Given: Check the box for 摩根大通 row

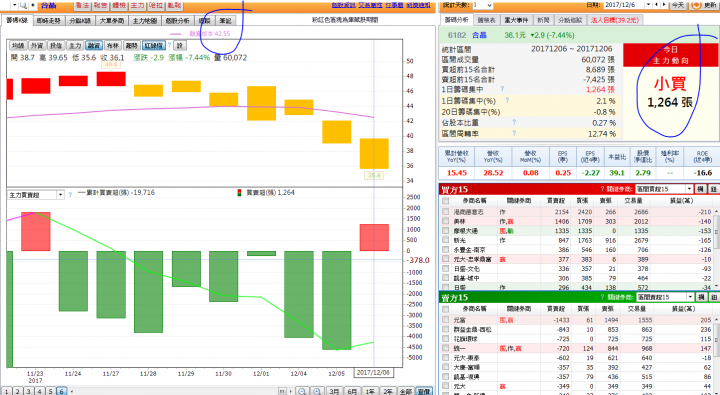Looking at the screenshot, I should 445,231.
